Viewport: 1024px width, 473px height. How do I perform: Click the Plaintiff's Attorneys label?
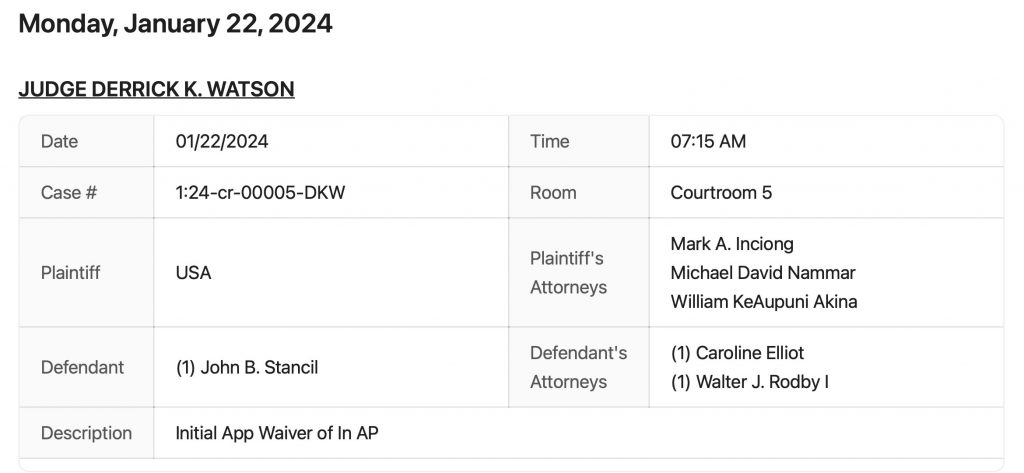(568, 273)
